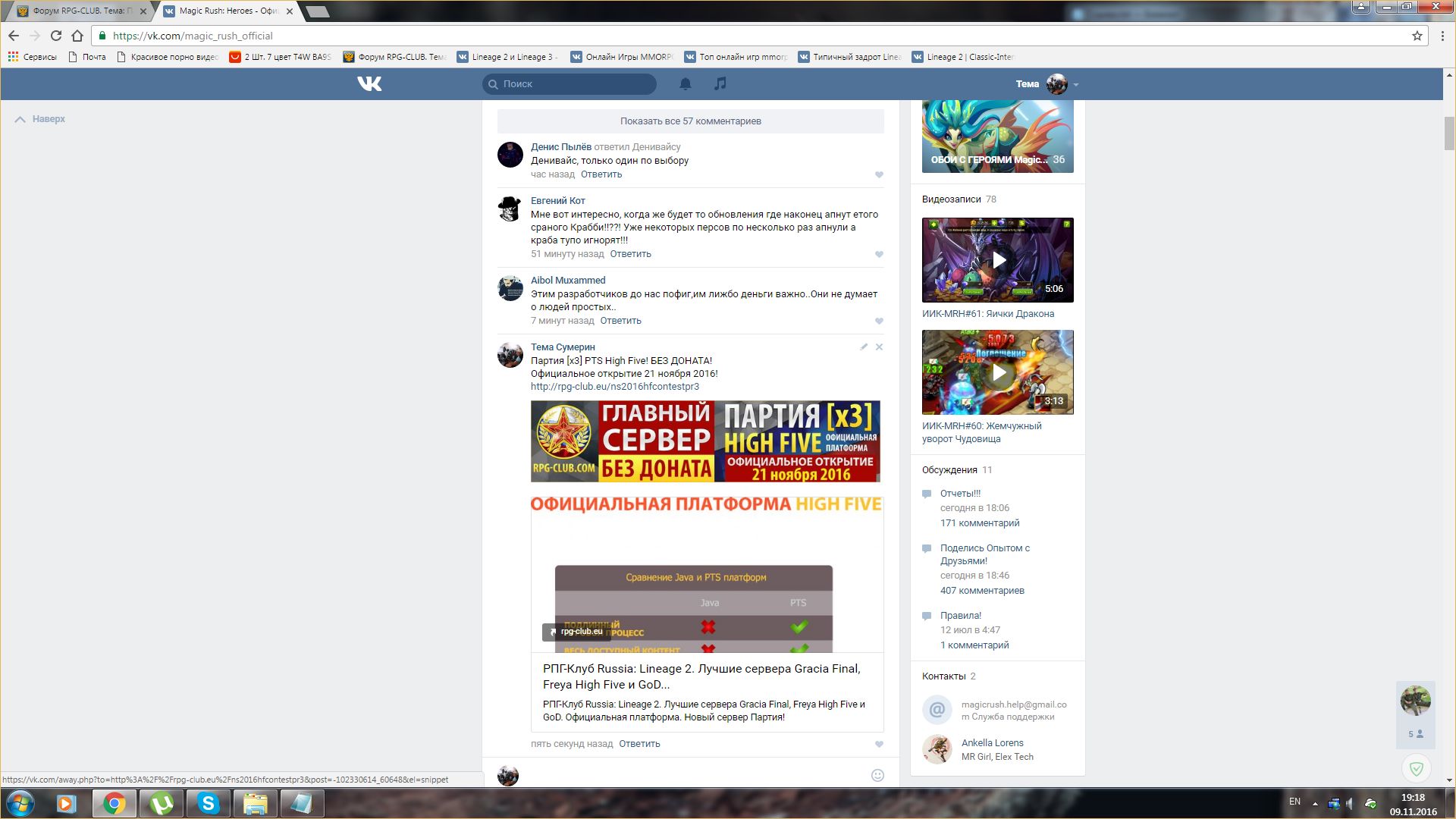Reply to Евгений Кот's comment
Viewport: 1456px width, 819px height.
pyautogui.click(x=631, y=254)
